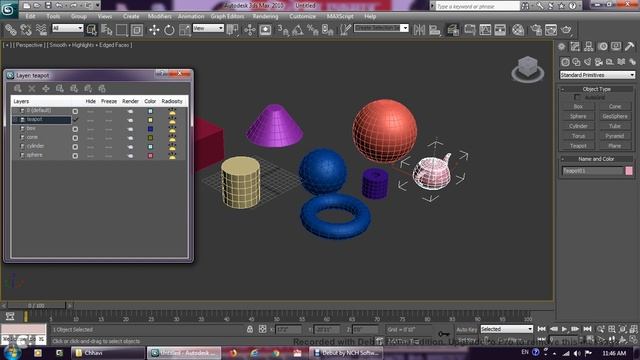Click the Teapot primitive button

(578, 146)
